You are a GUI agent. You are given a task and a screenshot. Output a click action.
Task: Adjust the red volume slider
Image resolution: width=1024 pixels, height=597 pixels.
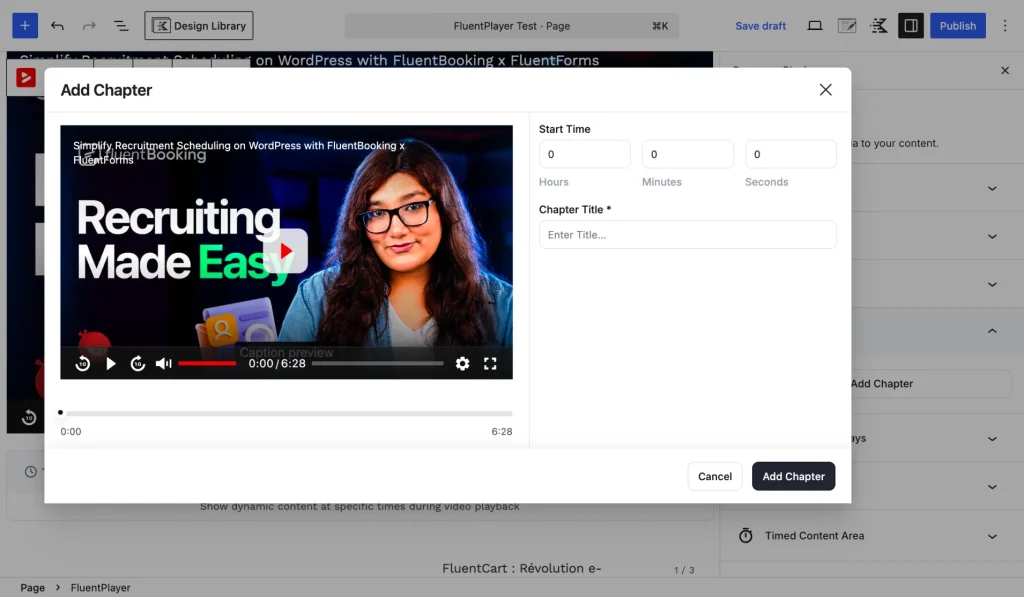tap(207, 363)
